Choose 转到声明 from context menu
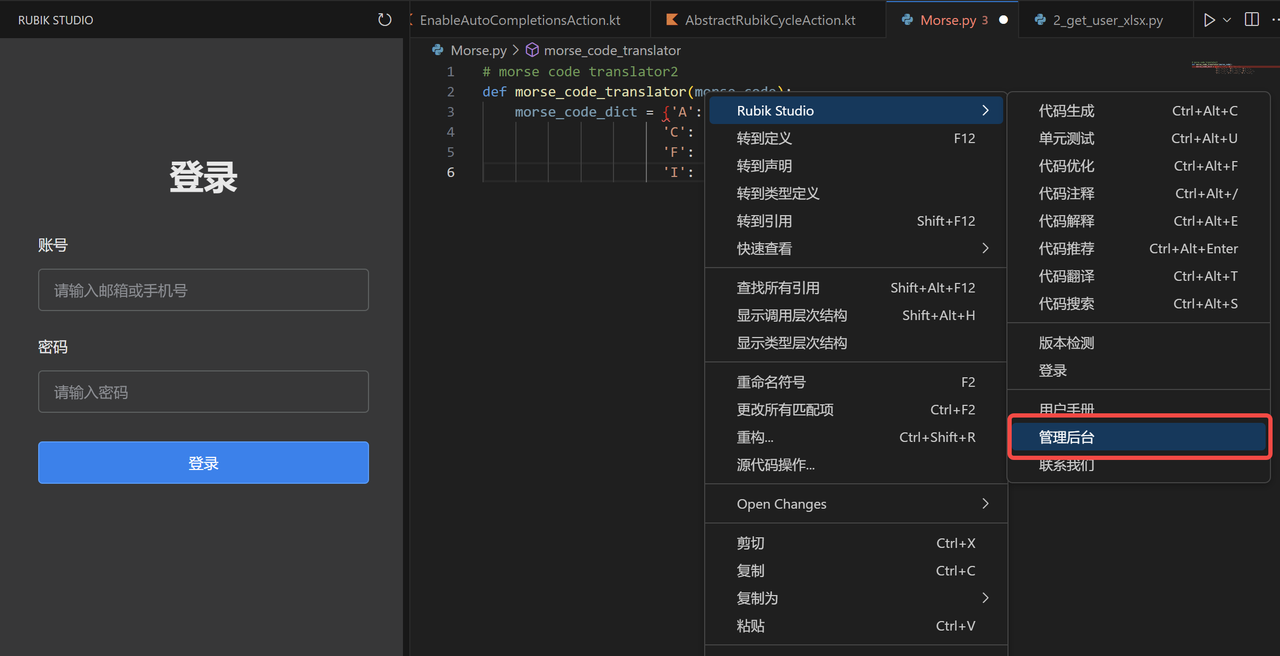This screenshot has width=1280, height=656. (x=857, y=166)
